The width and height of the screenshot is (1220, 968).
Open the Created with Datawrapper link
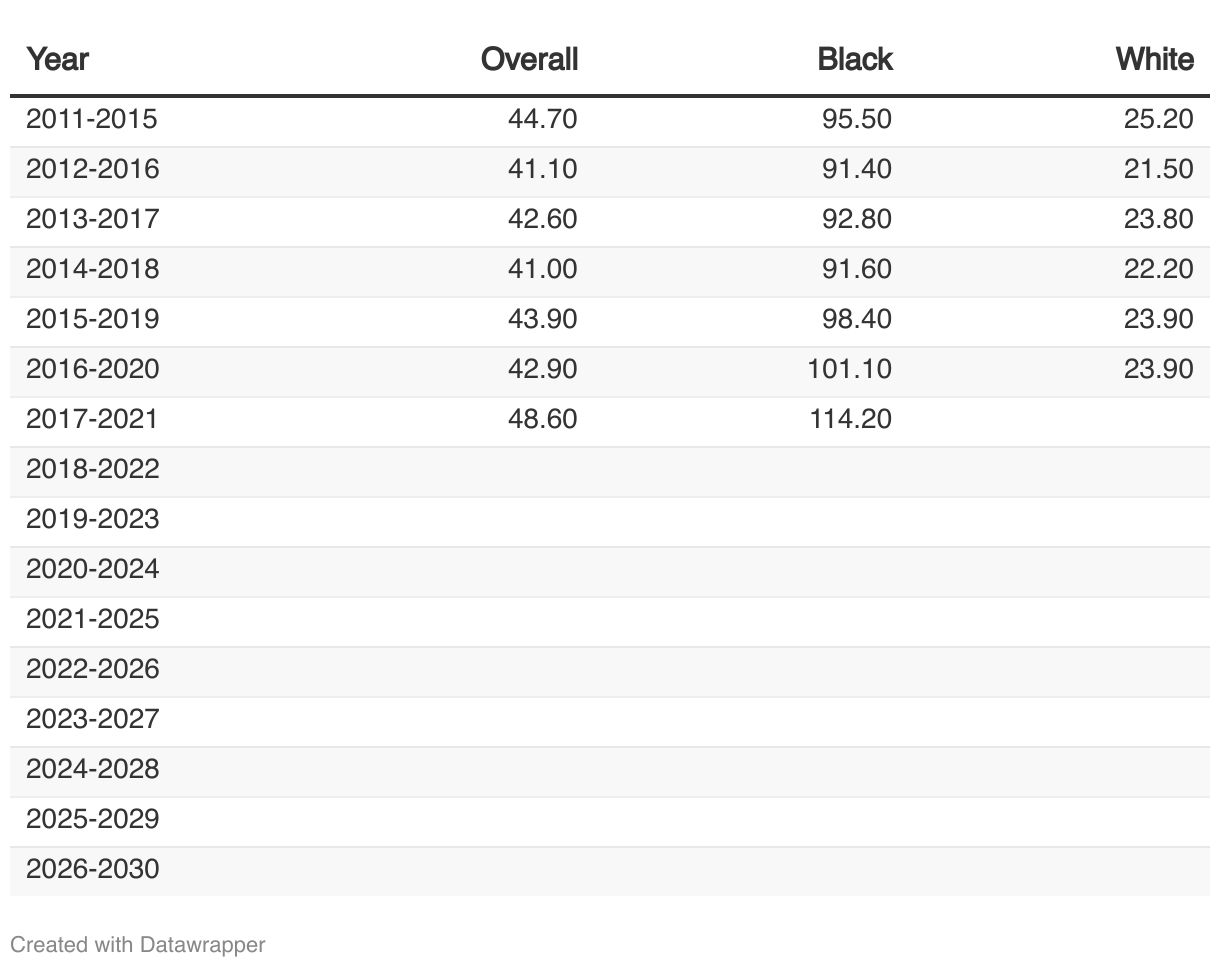click(x=138, y=944)
